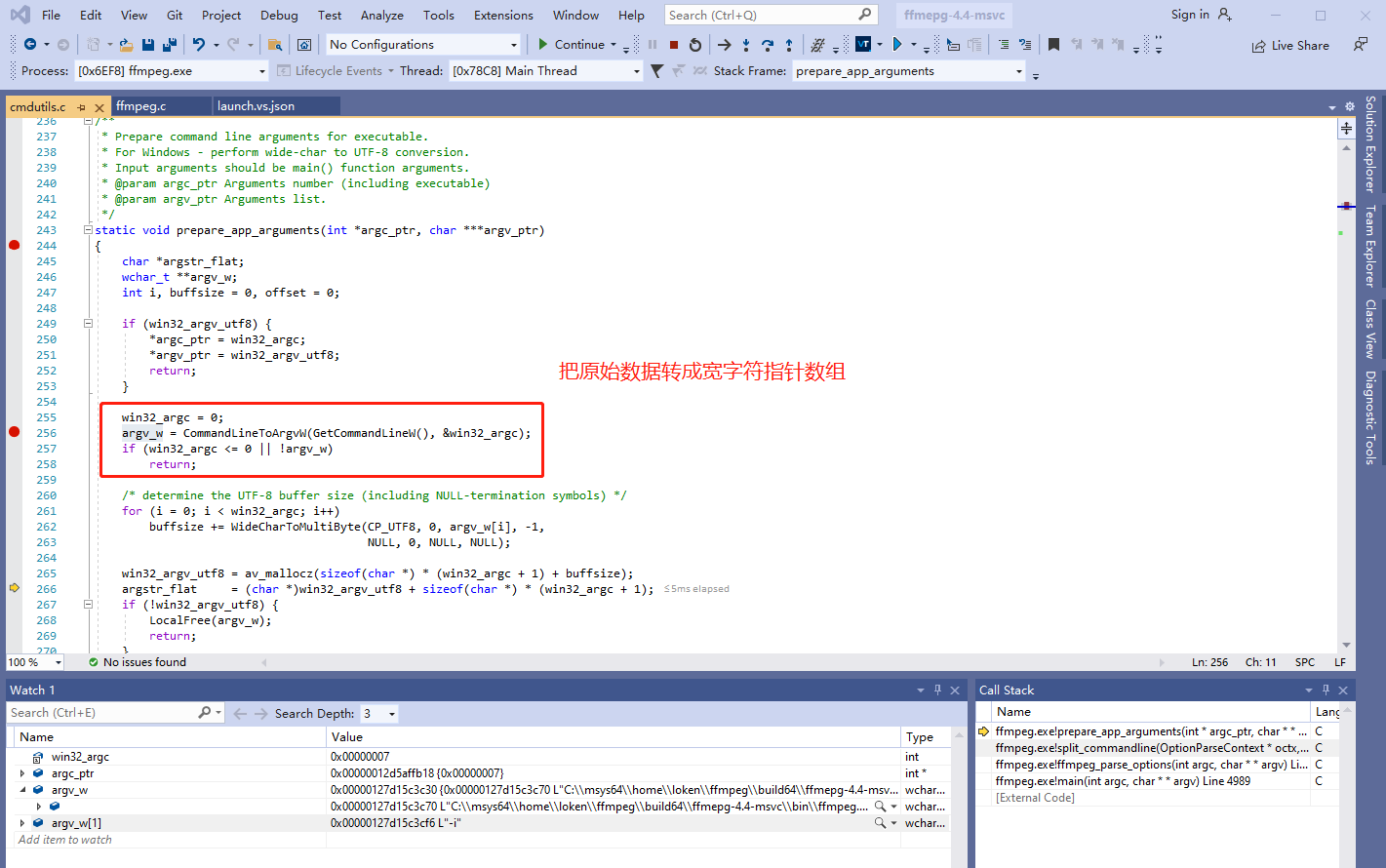Screen dimensions: 1386x868
Task: Click the Step Out icon
Action: (789, 45)
